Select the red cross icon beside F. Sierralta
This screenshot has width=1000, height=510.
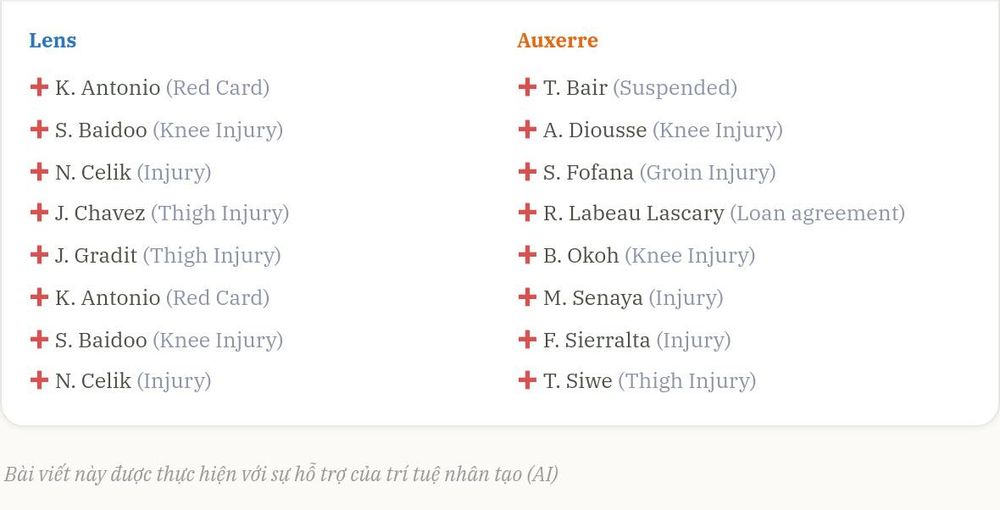tap(527, 339)
